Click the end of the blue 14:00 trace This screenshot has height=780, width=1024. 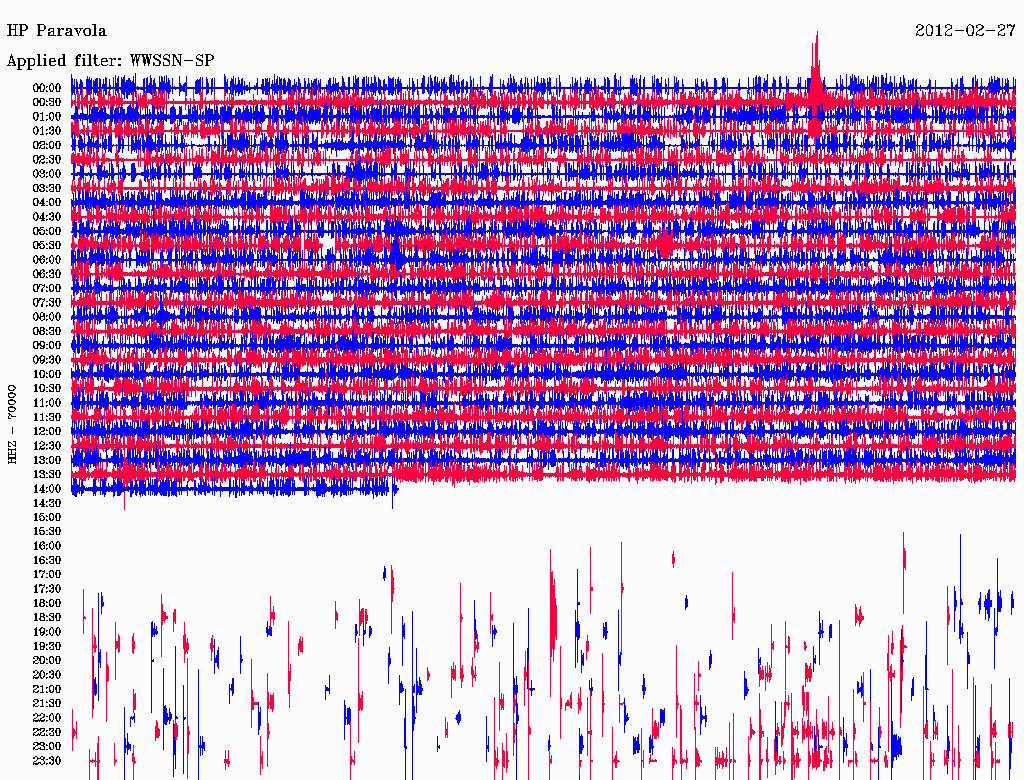tap(394, 489)
